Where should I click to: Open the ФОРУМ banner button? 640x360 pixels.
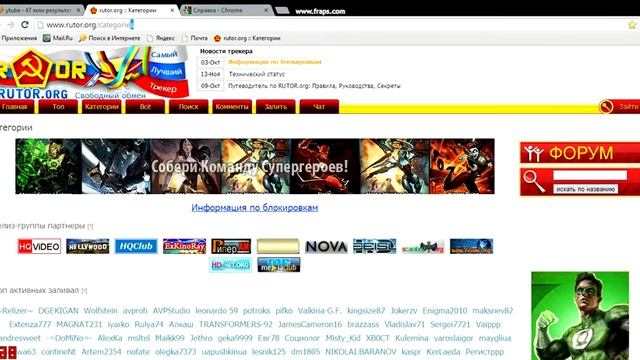coord(580,153)
